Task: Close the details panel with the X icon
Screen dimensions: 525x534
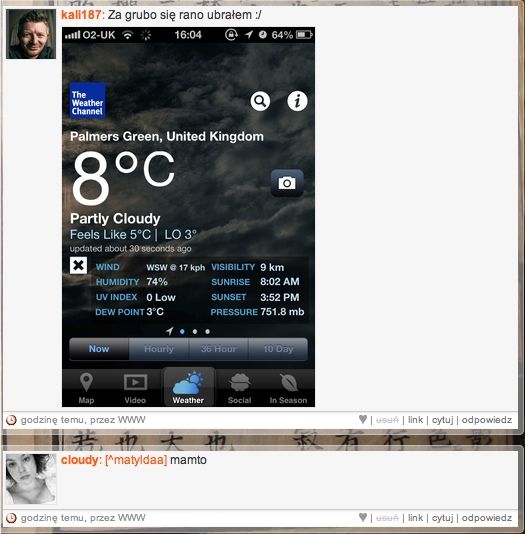Action: 78,265
